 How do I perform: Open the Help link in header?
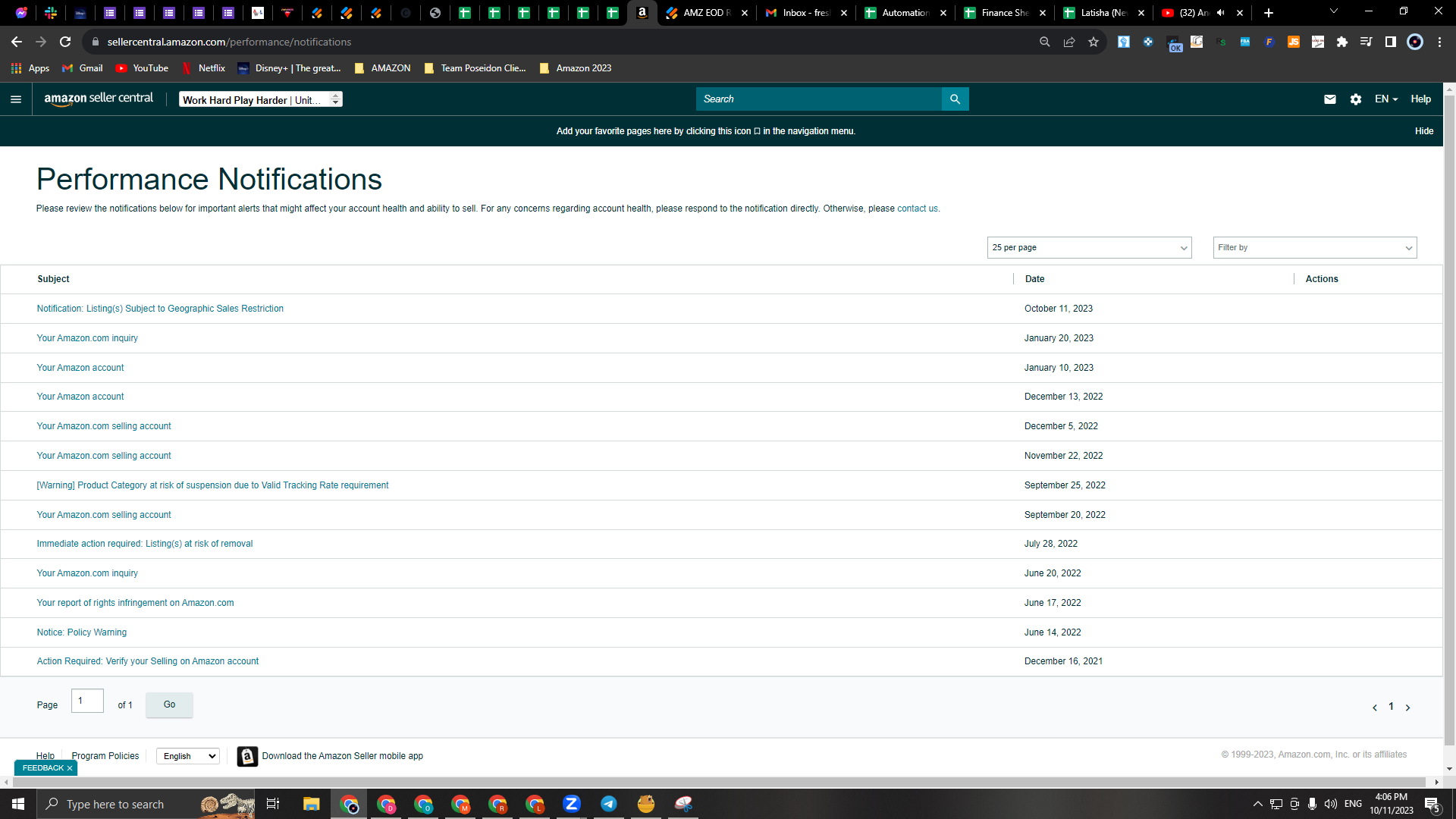coord(1420,99)
